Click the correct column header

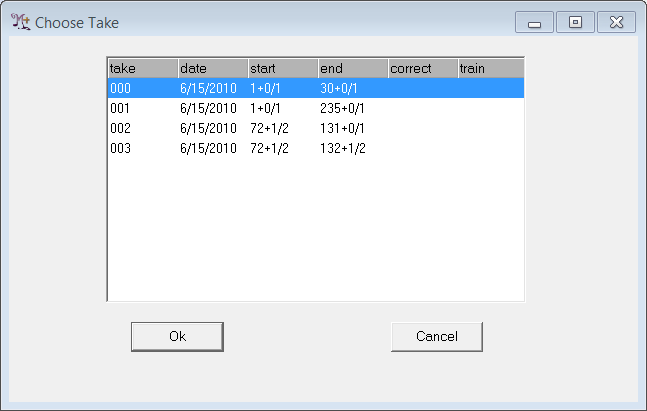pos(422,68)
